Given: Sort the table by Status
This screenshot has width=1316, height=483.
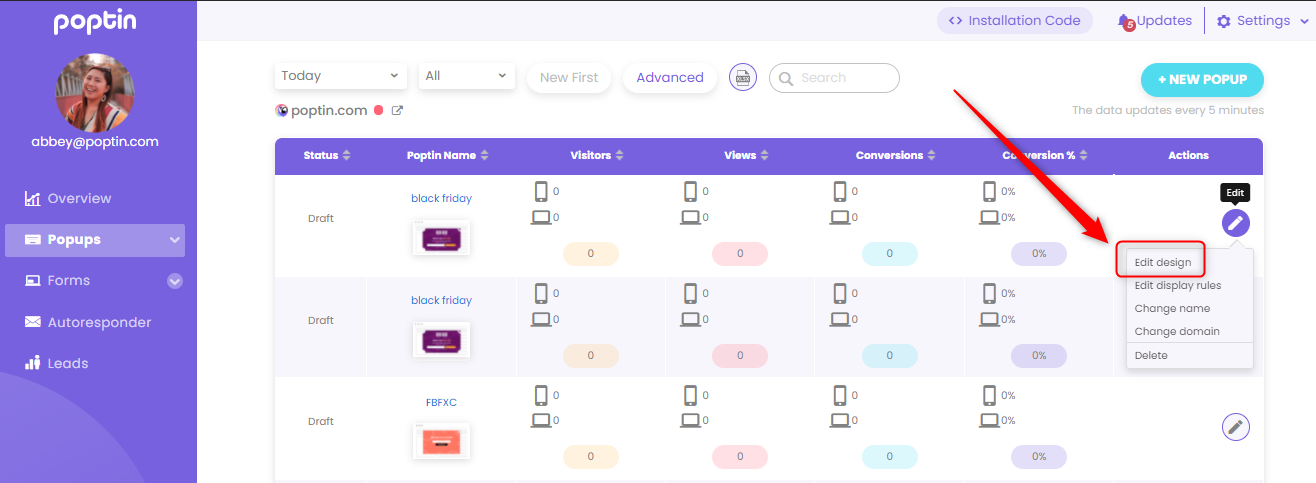Looking at the screenshot, I should [x=327, y=155].
